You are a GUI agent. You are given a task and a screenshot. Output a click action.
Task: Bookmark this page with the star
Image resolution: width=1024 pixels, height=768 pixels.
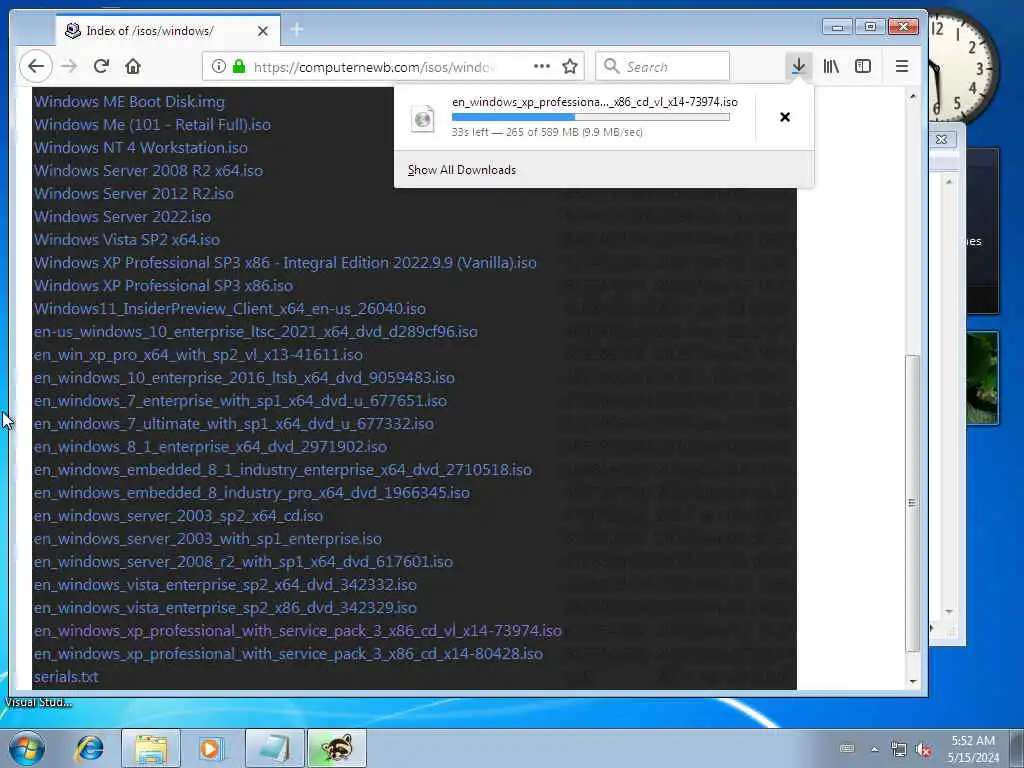(x=570, y=66)
